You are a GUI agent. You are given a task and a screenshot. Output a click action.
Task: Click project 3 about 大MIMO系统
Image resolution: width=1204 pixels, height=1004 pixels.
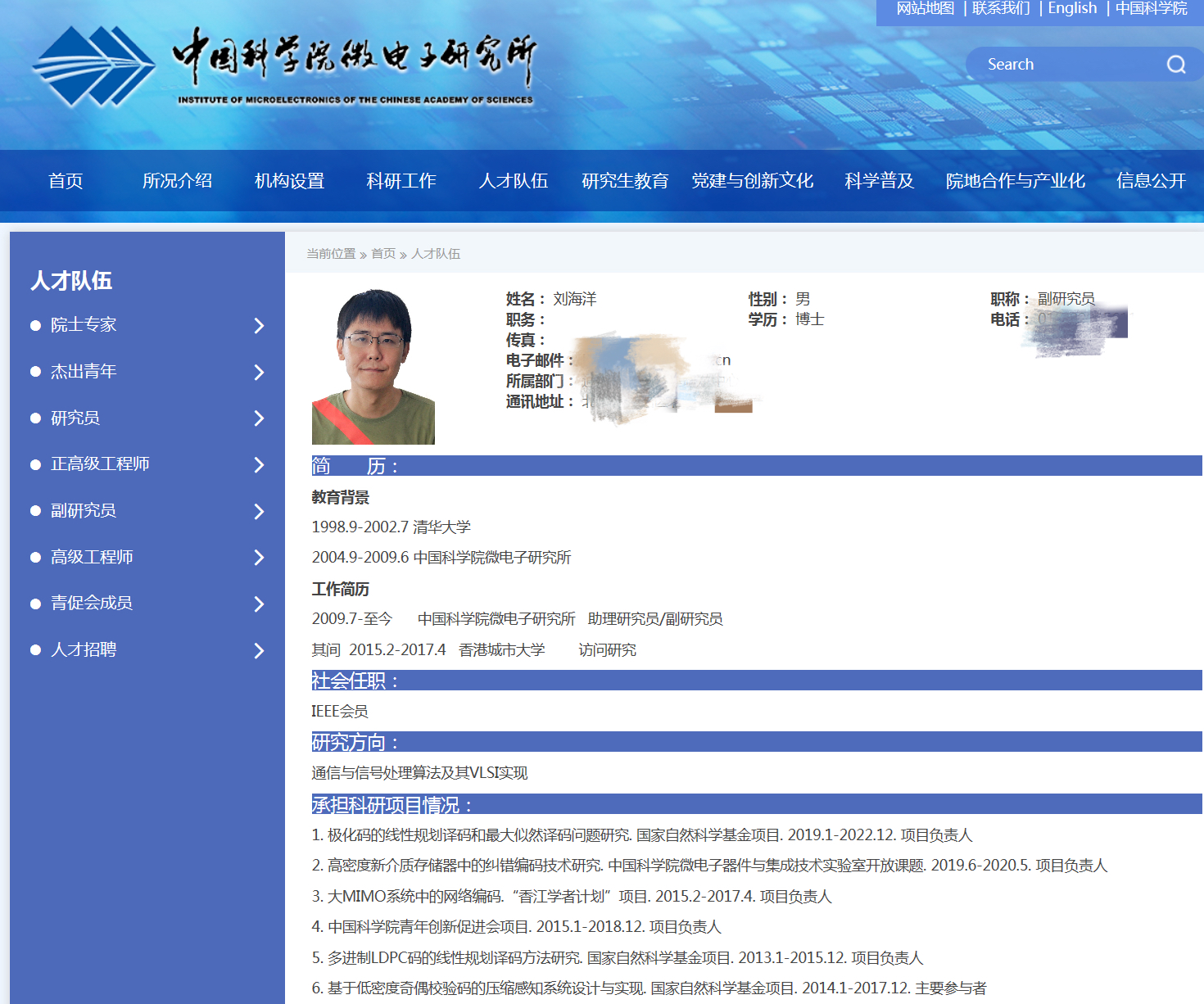pos(572,897)
